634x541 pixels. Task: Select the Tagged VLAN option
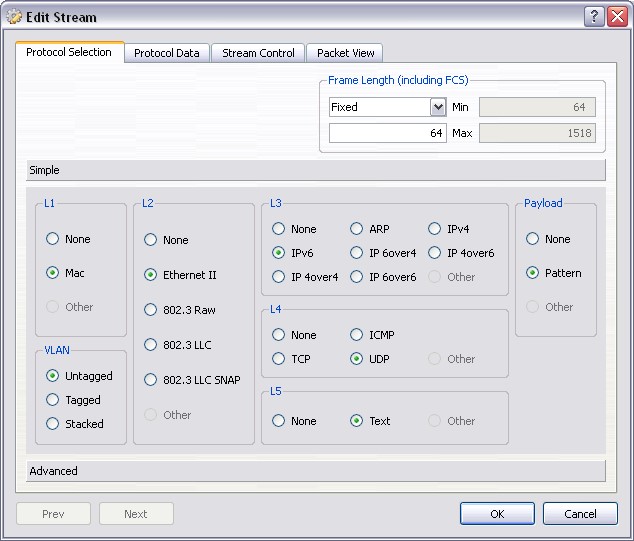click(53, 400)
